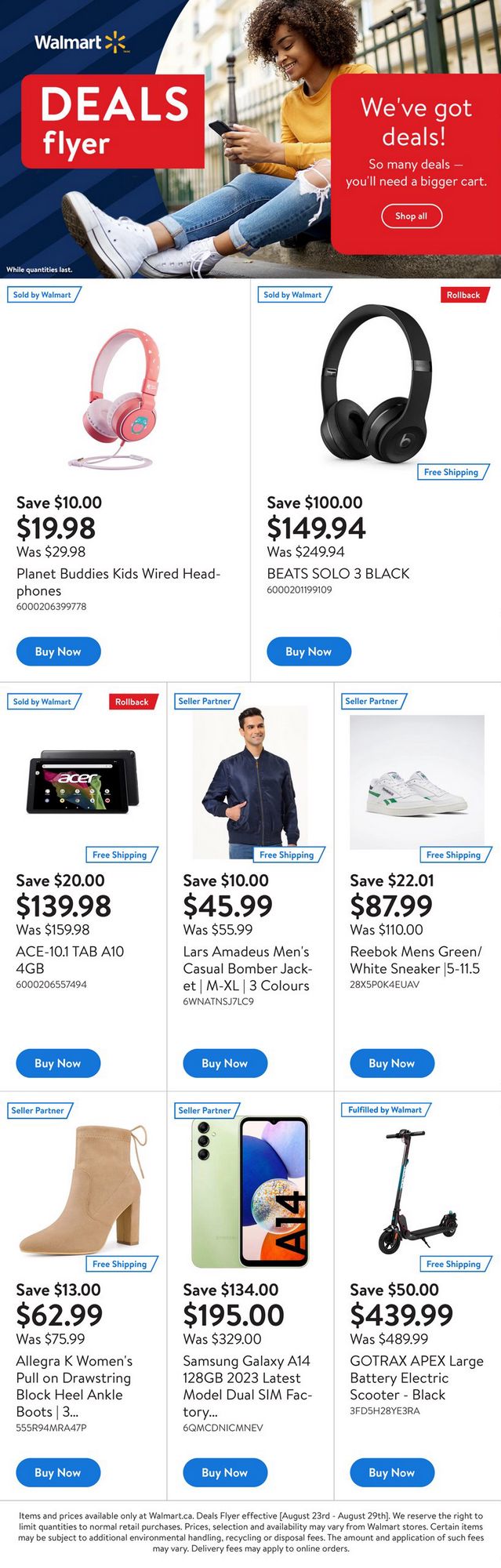
Task: Click the GOTRAX APEX scooter product title
Action: pyautogui.click(x=416, y=1377)
